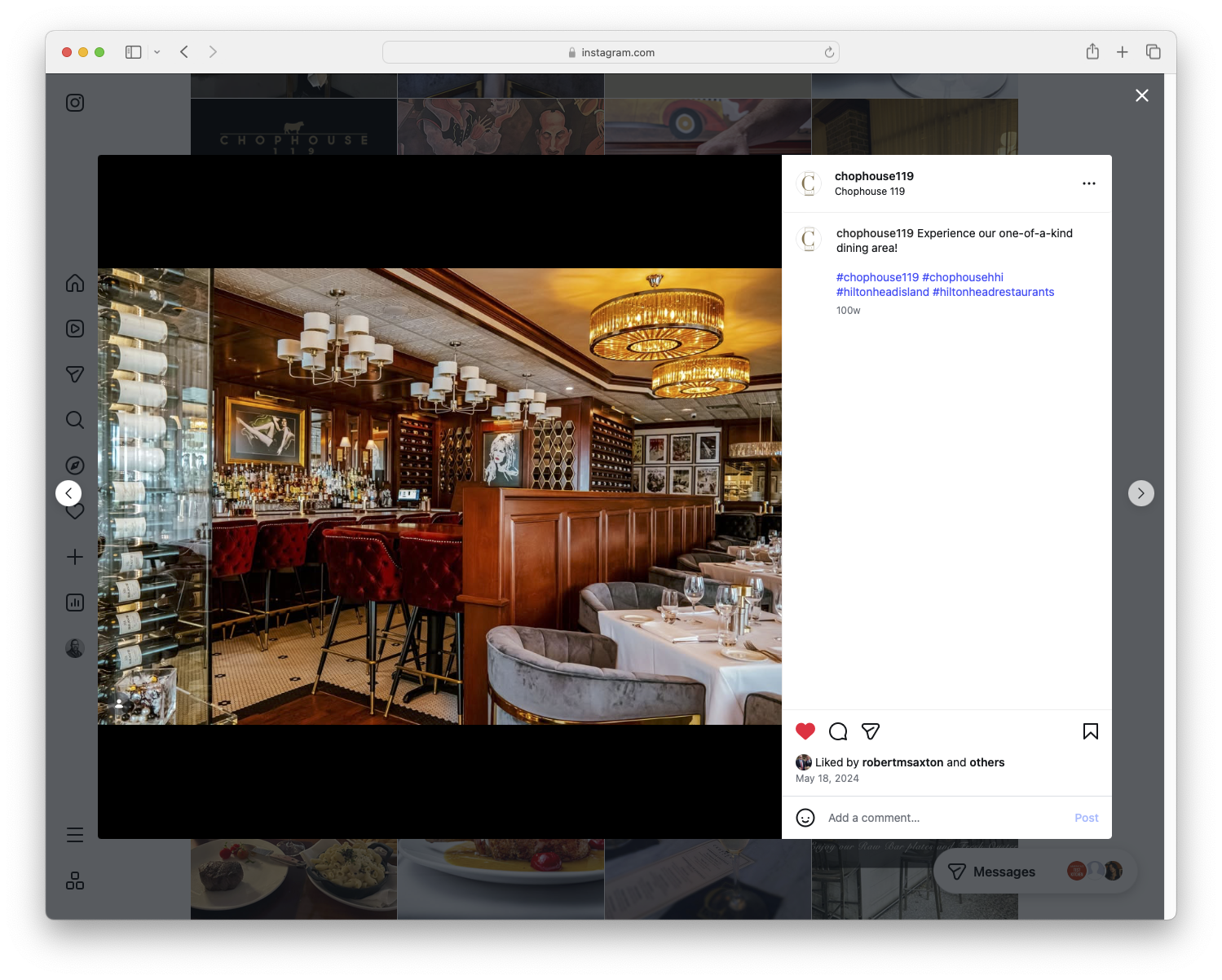Go to previous photo with left chevron
1222x980 pixels.
[68, 492]
